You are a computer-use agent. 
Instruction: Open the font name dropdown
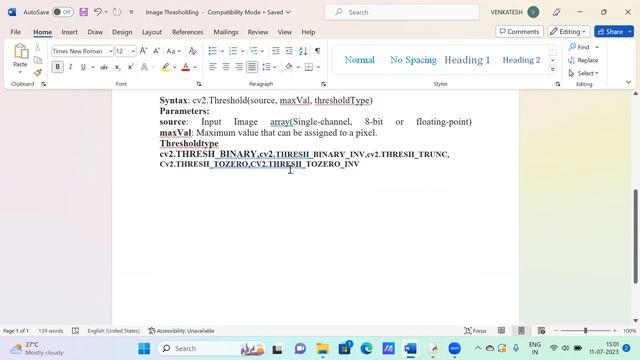click(x=111, y=51)
